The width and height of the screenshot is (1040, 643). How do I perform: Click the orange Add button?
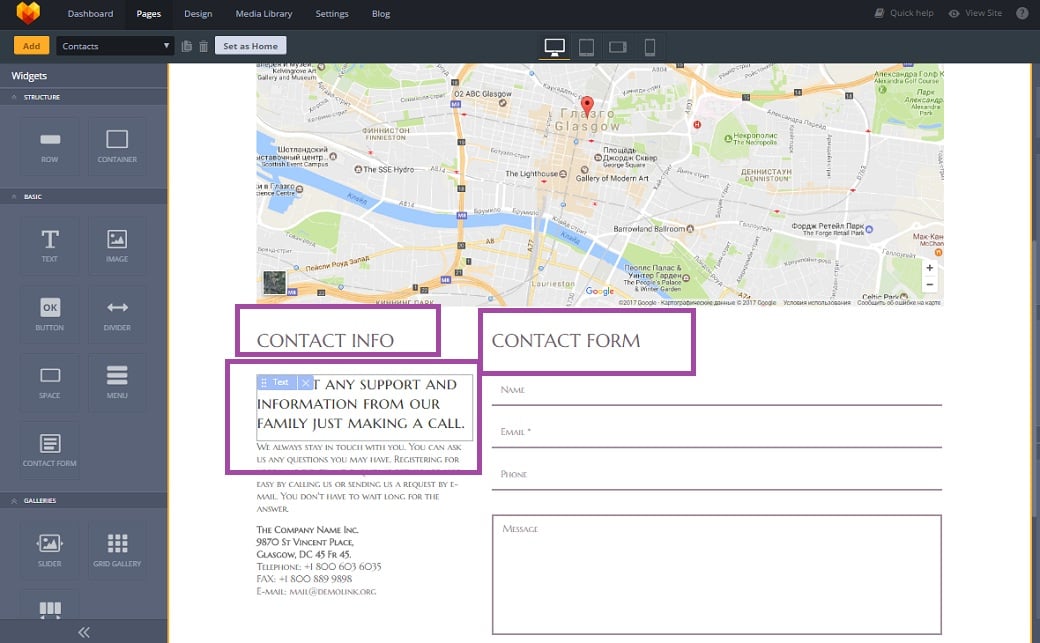[x=31, y=46]
